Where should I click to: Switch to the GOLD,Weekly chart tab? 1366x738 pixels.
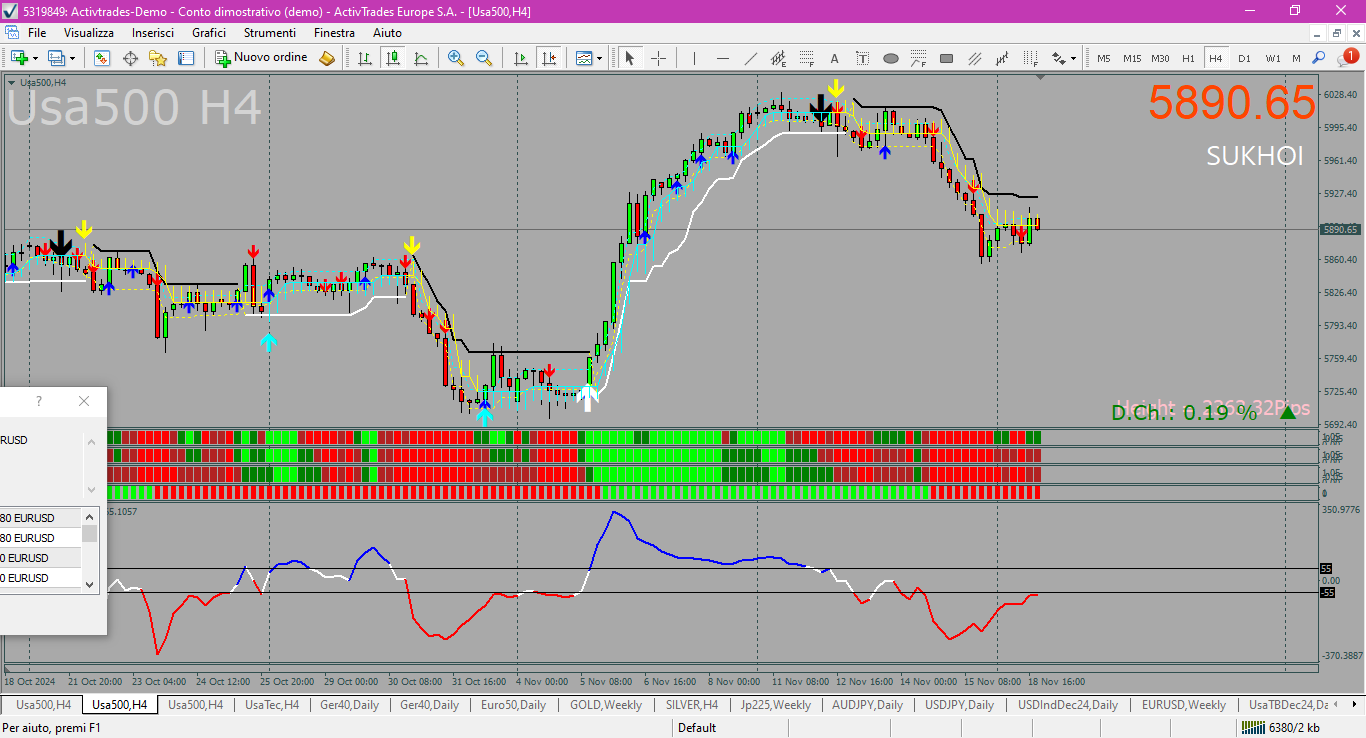[x=606, y=705]
